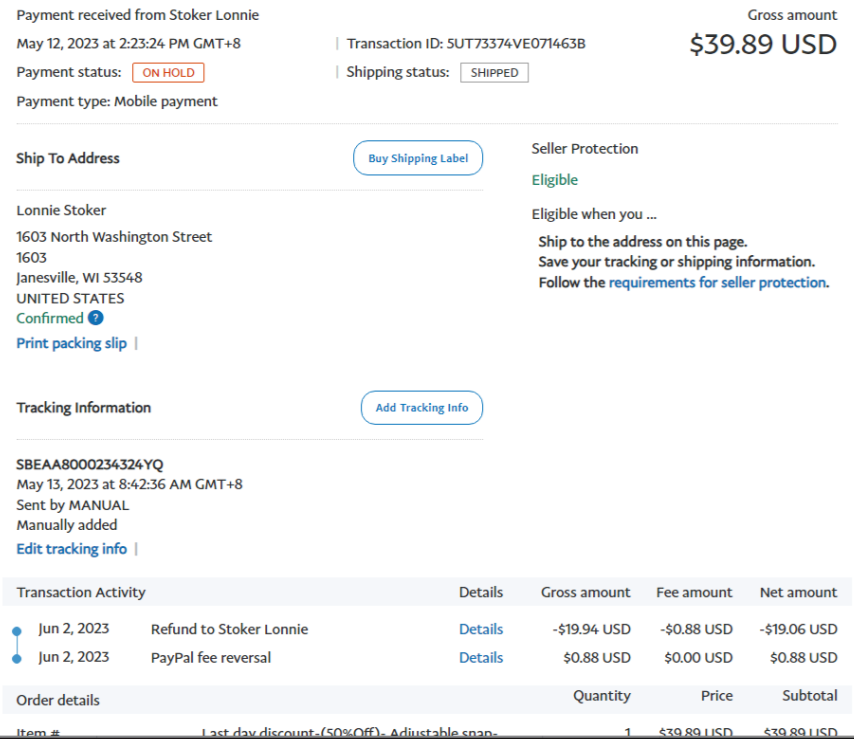The image size is (854, 739).
Task: Click the $39.89 USD gross amount
Action: 763,45
